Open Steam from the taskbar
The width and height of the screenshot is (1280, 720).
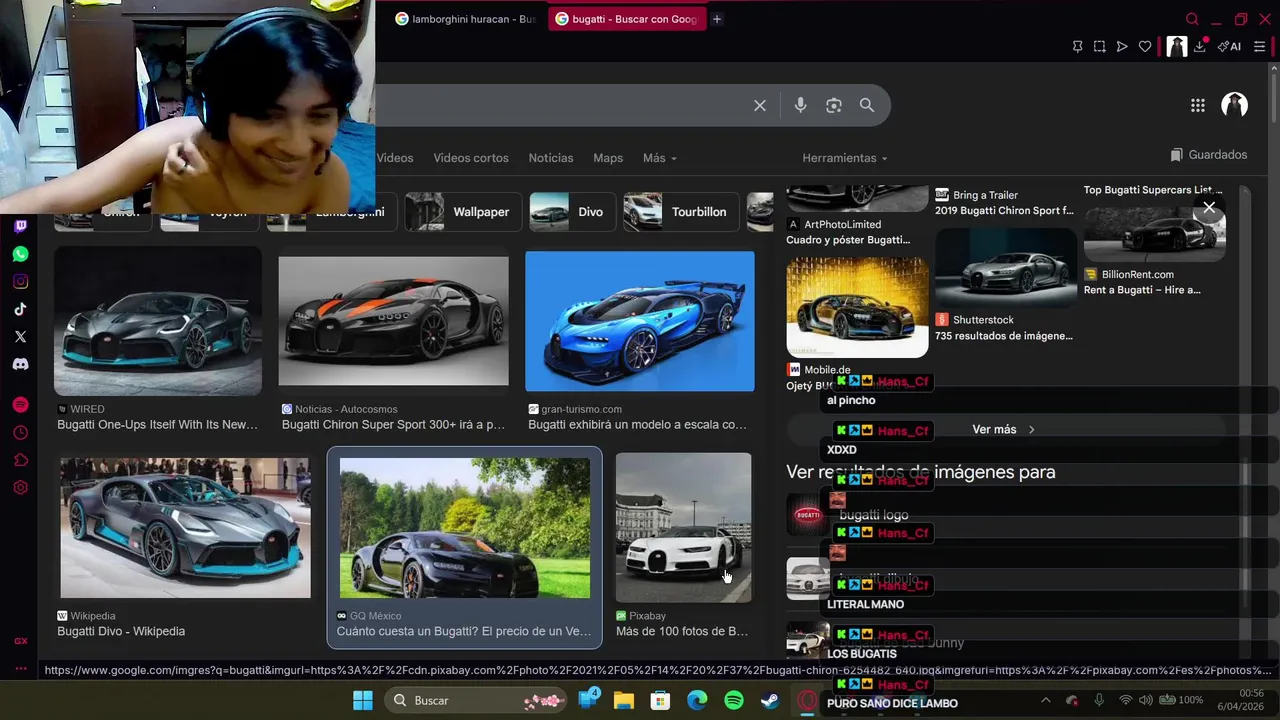click(770, 700)
